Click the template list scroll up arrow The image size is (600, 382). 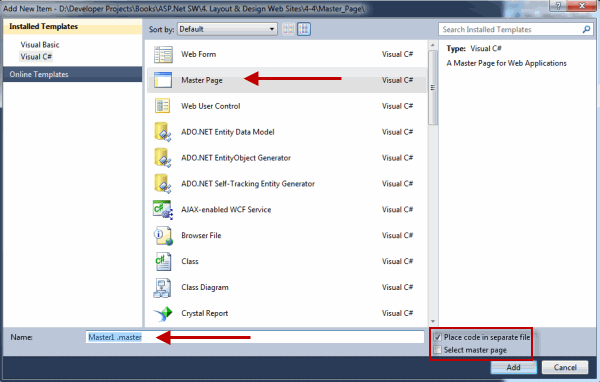point(433,45)
